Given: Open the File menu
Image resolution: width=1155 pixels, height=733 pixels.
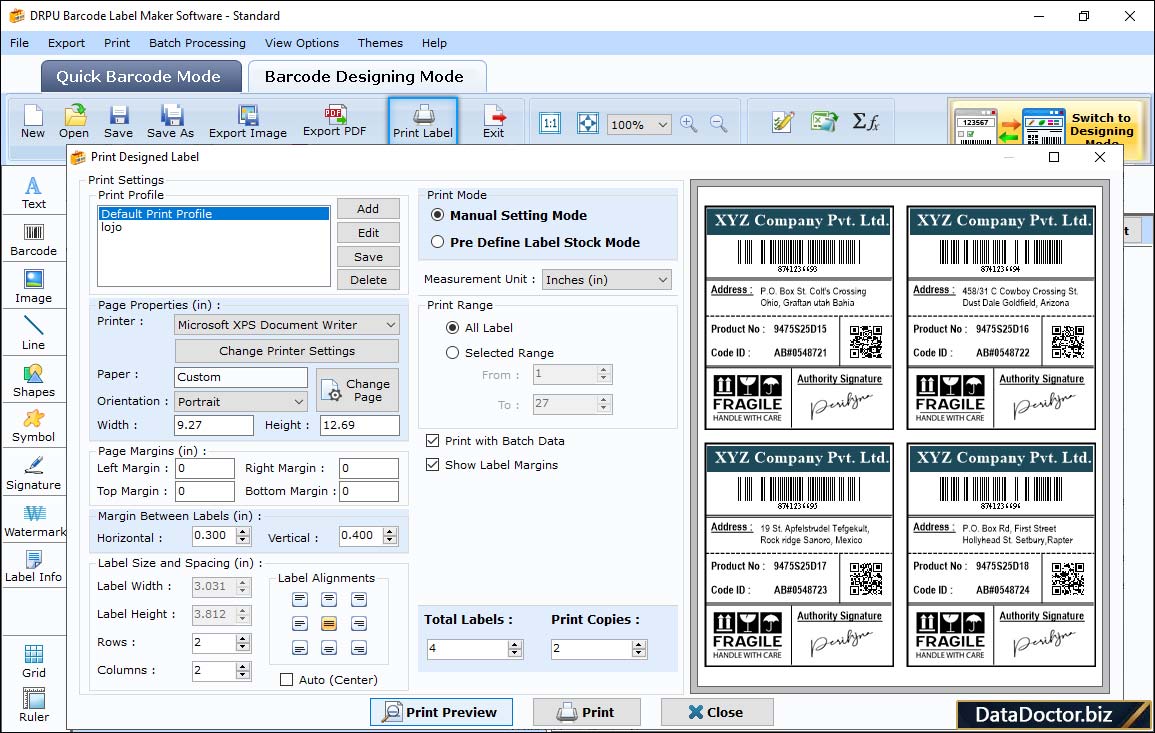Looking at the screenshot, I should (x=19, y=43).
